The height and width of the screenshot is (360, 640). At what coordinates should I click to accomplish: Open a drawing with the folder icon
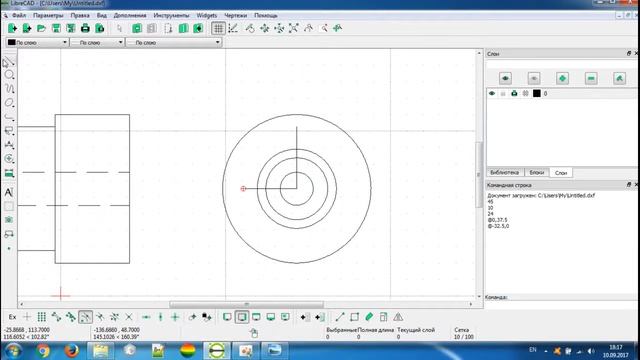(x=41, y=28)
